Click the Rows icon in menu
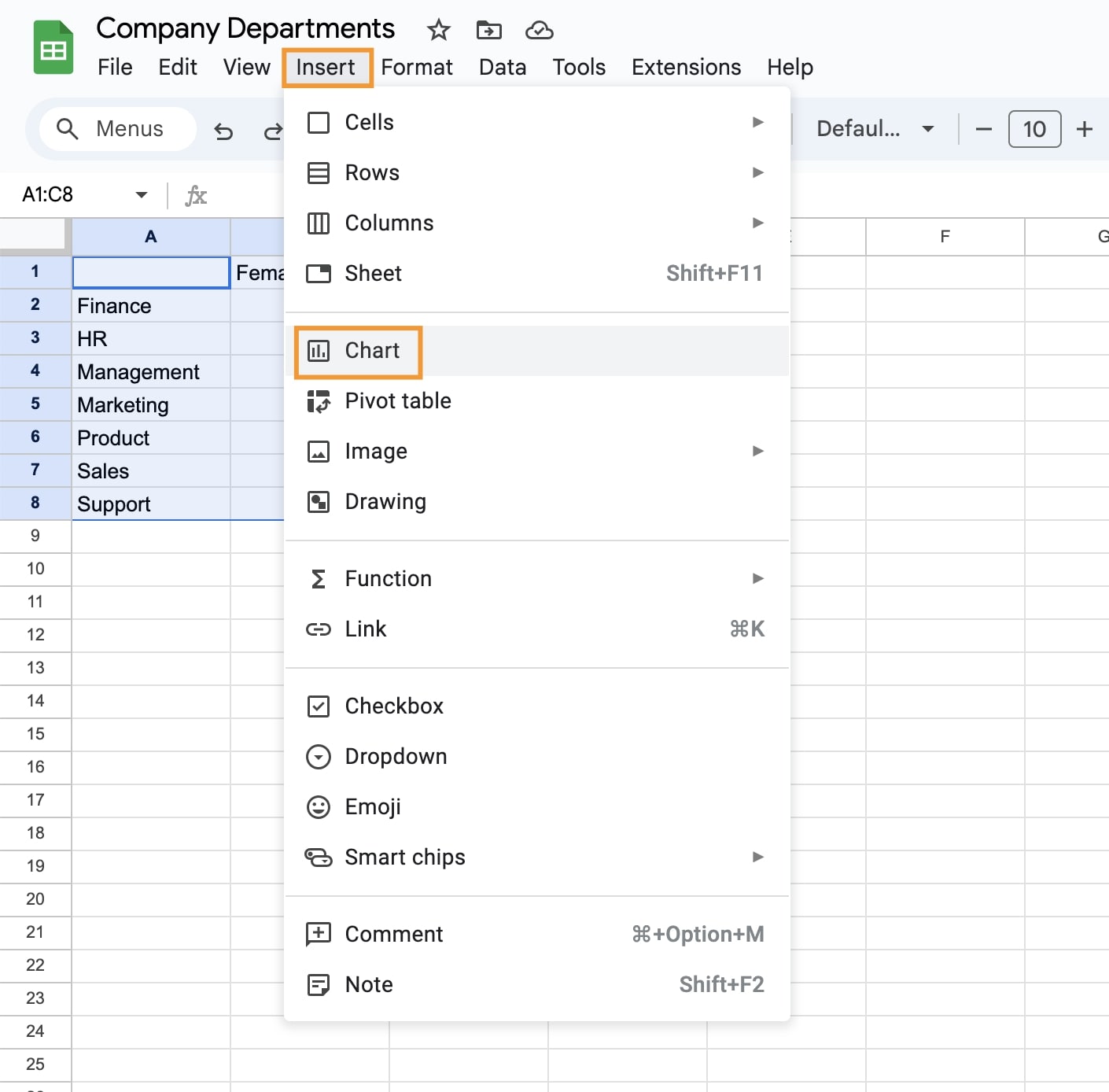Viewport: 1109px width, 1092px height. tap(319, 173)
